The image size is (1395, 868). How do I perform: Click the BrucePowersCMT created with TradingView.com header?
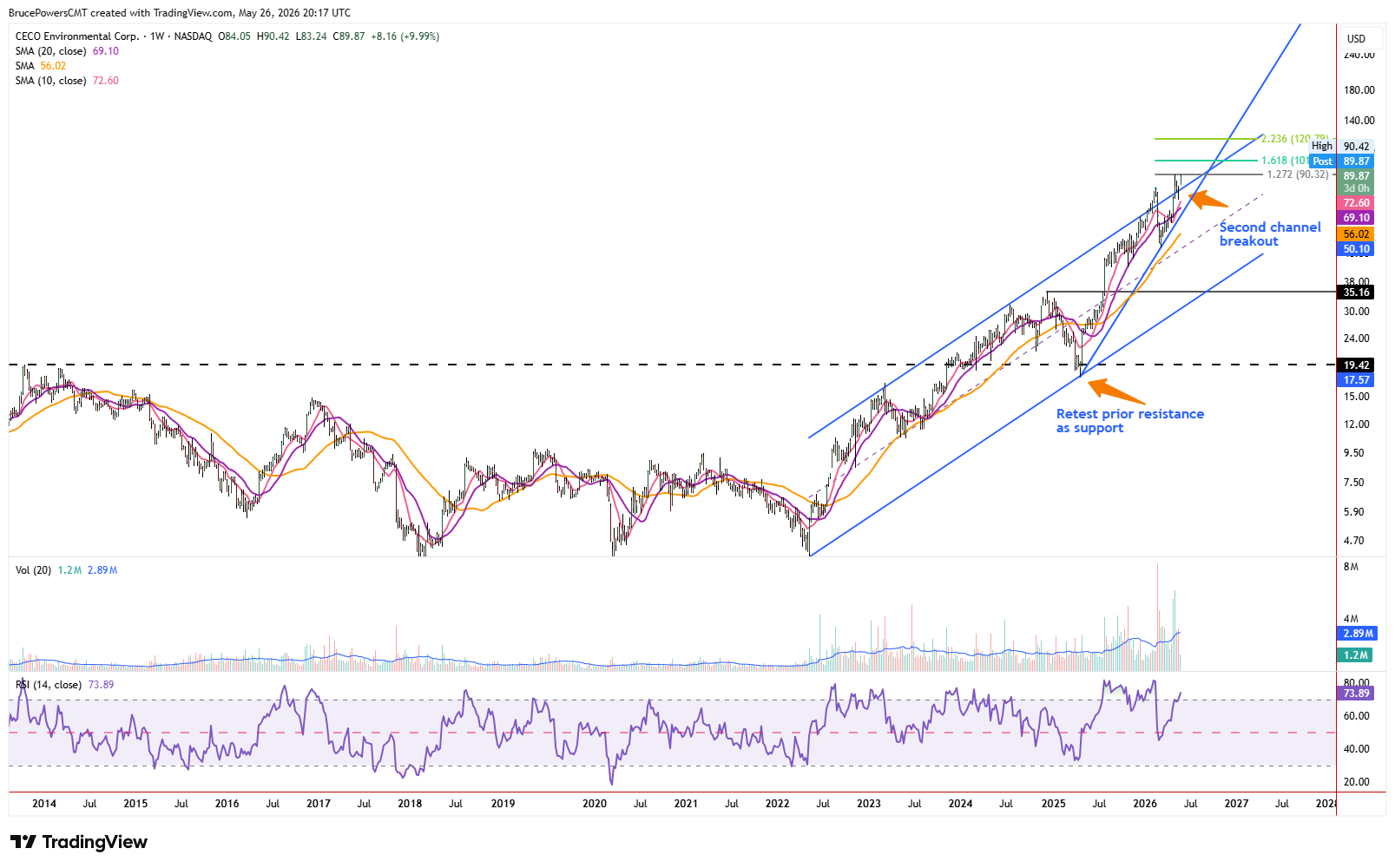(180, 12)
